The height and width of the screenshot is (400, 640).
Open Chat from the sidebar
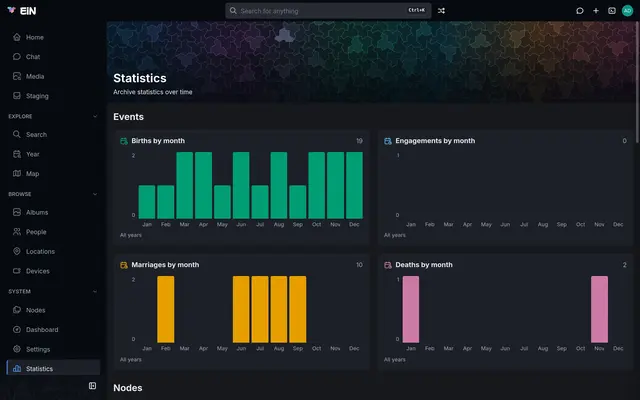[53, 57]
